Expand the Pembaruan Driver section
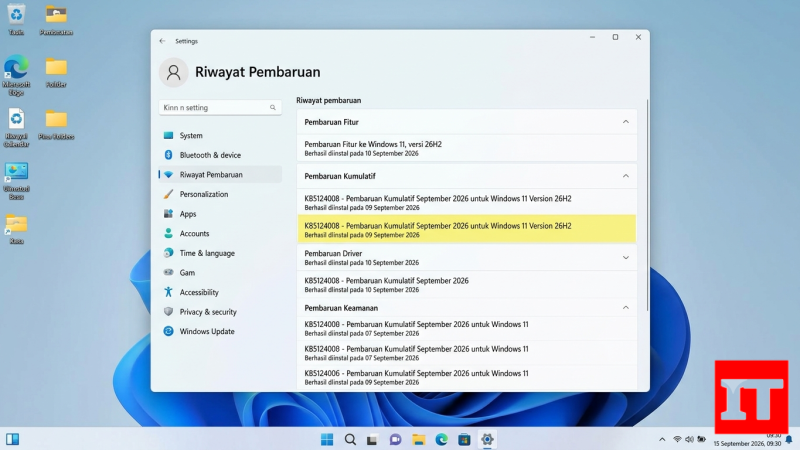The image size is (800, 450). [626, 258]
